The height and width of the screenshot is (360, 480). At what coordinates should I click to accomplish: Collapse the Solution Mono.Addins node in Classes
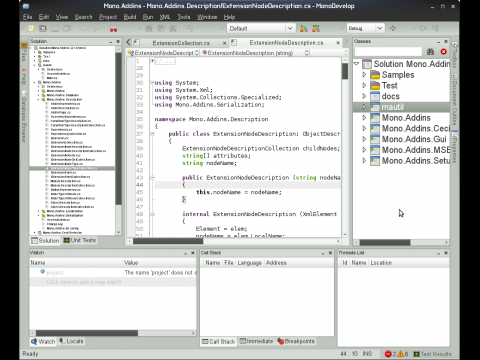click(356, 63)
